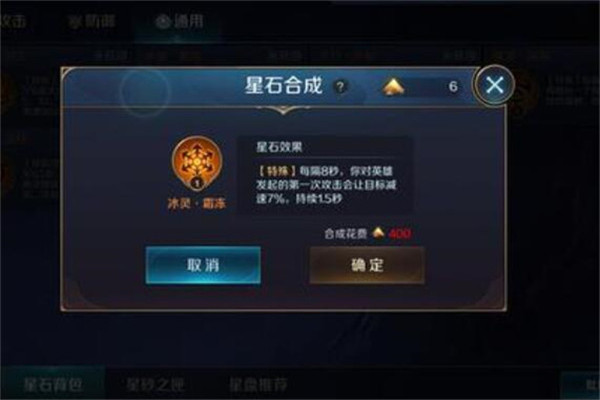600x400 pixels.
Task: Tap the star-sand balance showing 6
Action: tap(453, 87)
